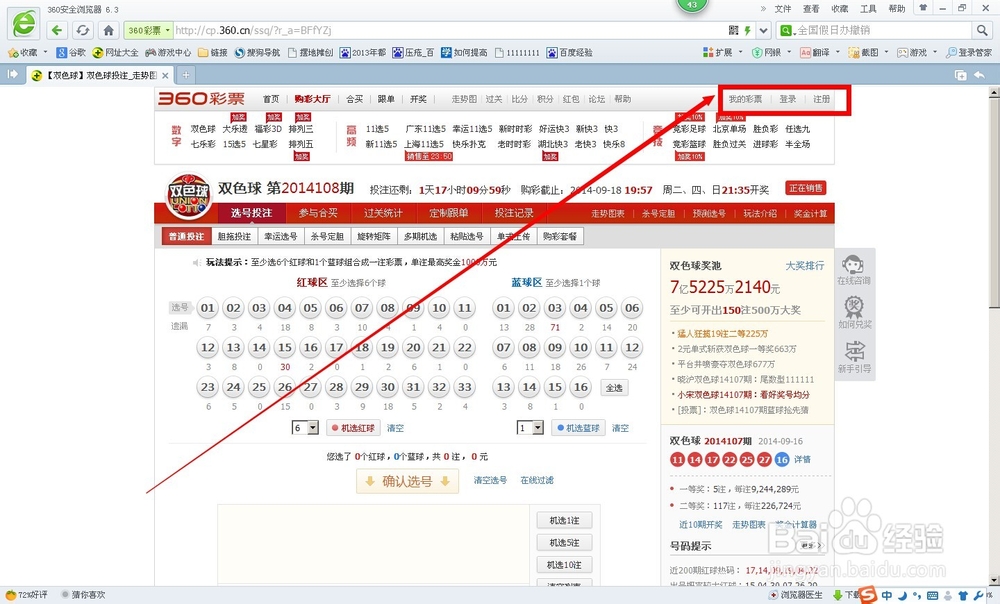Switch to the 参与合买 tab

[x=318, y=213]
